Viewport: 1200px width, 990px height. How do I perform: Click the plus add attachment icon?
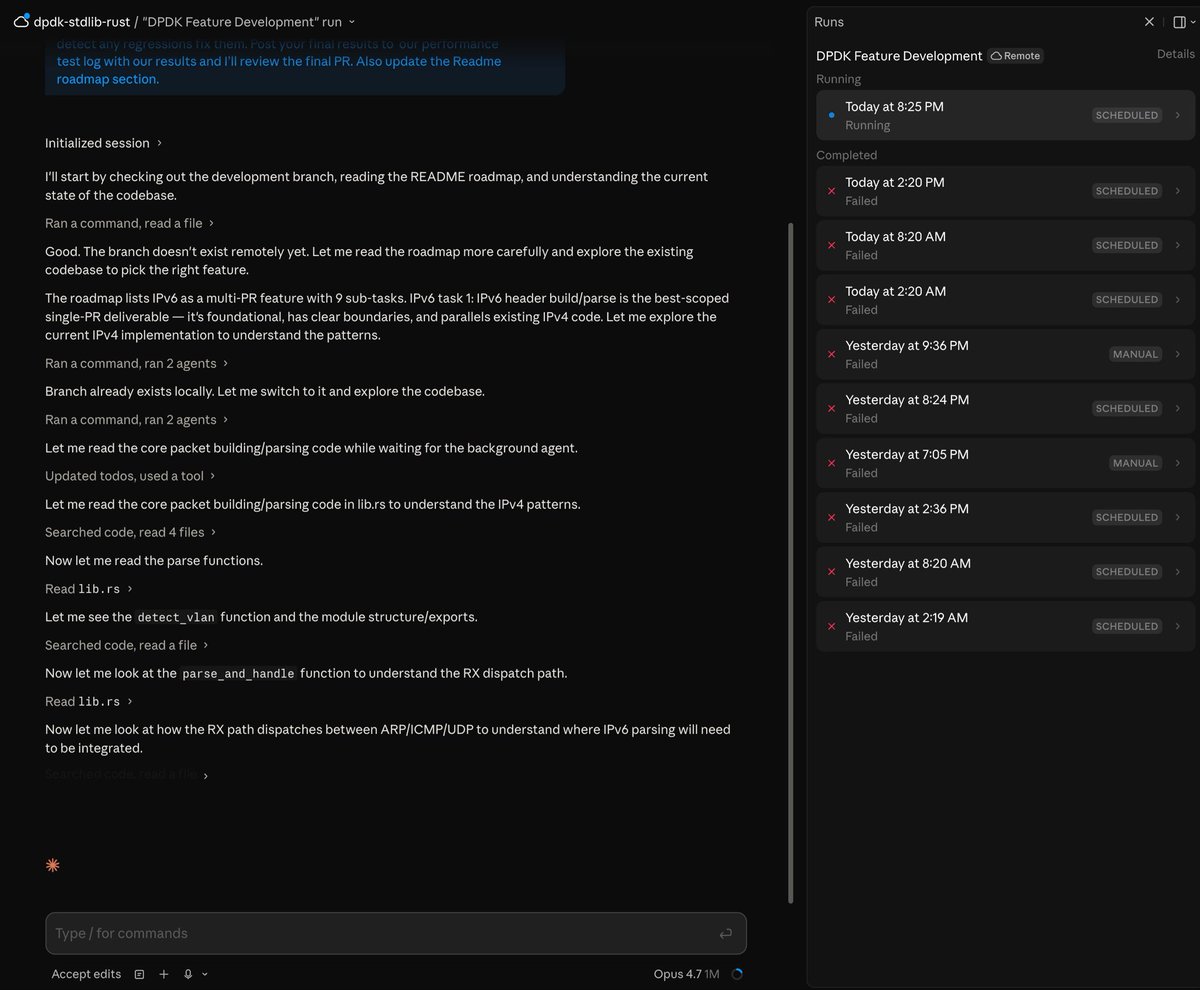point(163,974)
